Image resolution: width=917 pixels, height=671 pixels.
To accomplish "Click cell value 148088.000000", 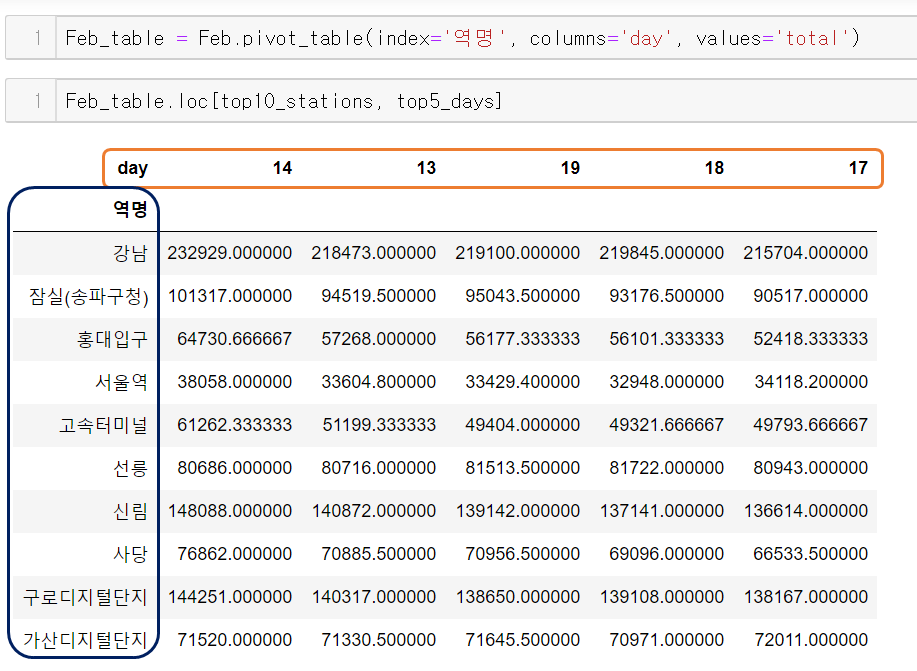I will (230, 511).
